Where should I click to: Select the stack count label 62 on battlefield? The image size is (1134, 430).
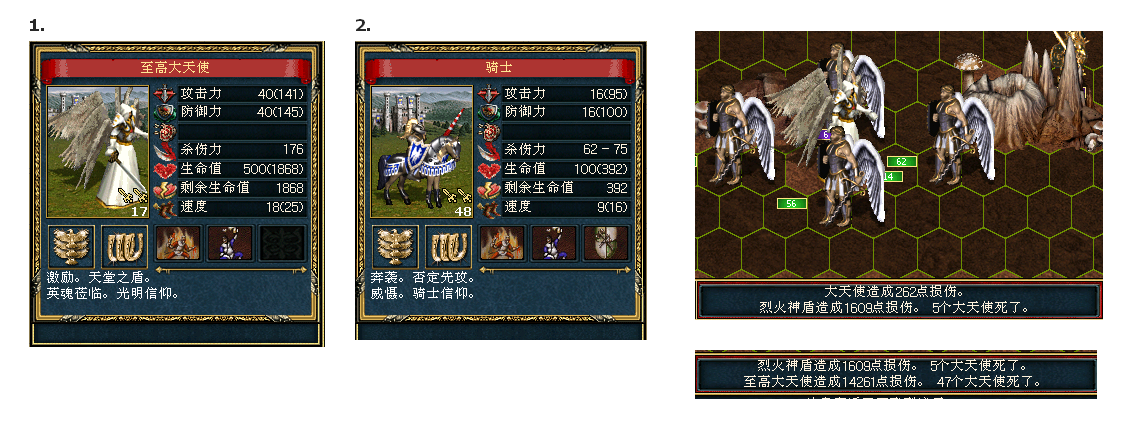901,161
